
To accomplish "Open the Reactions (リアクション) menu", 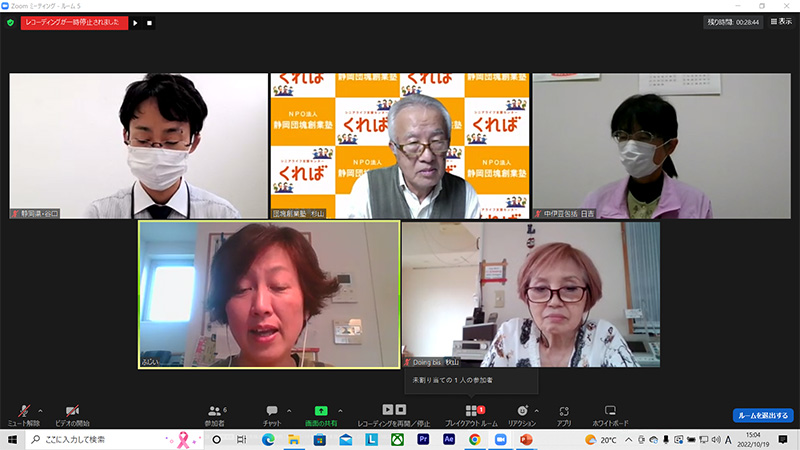I will (x=521, y=411).
